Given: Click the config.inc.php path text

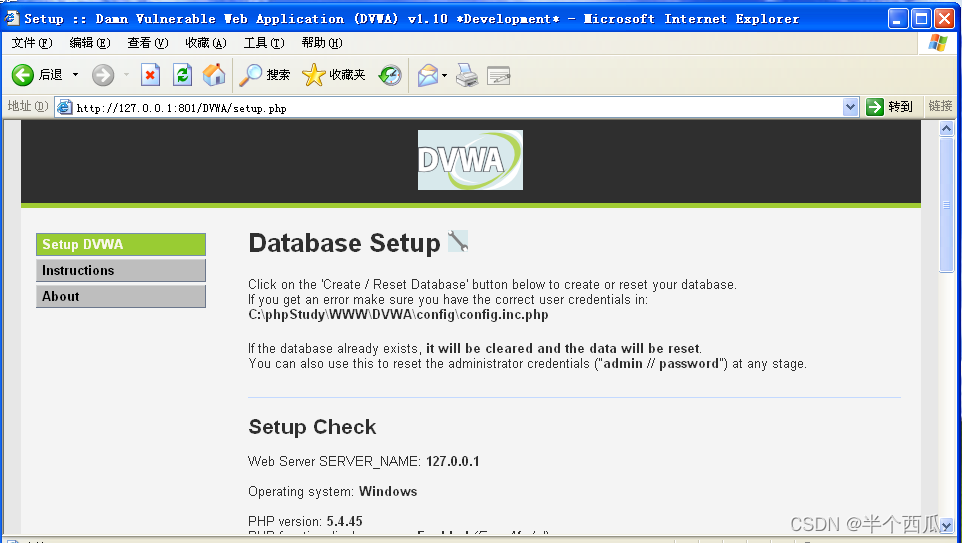Looking at the screenshot, I should pos(398,315).
